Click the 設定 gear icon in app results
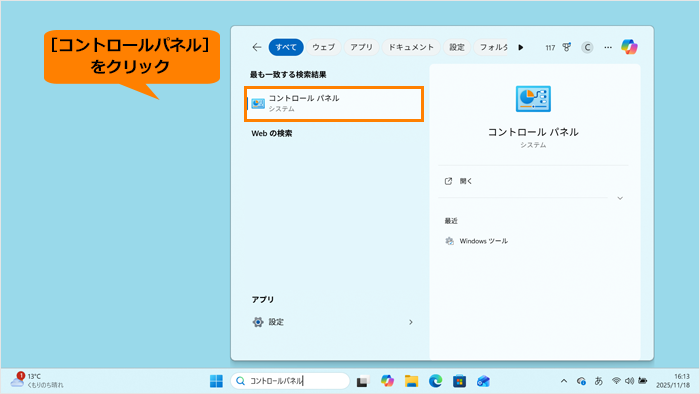Viewport: 700px width, 394px height. 258,322
